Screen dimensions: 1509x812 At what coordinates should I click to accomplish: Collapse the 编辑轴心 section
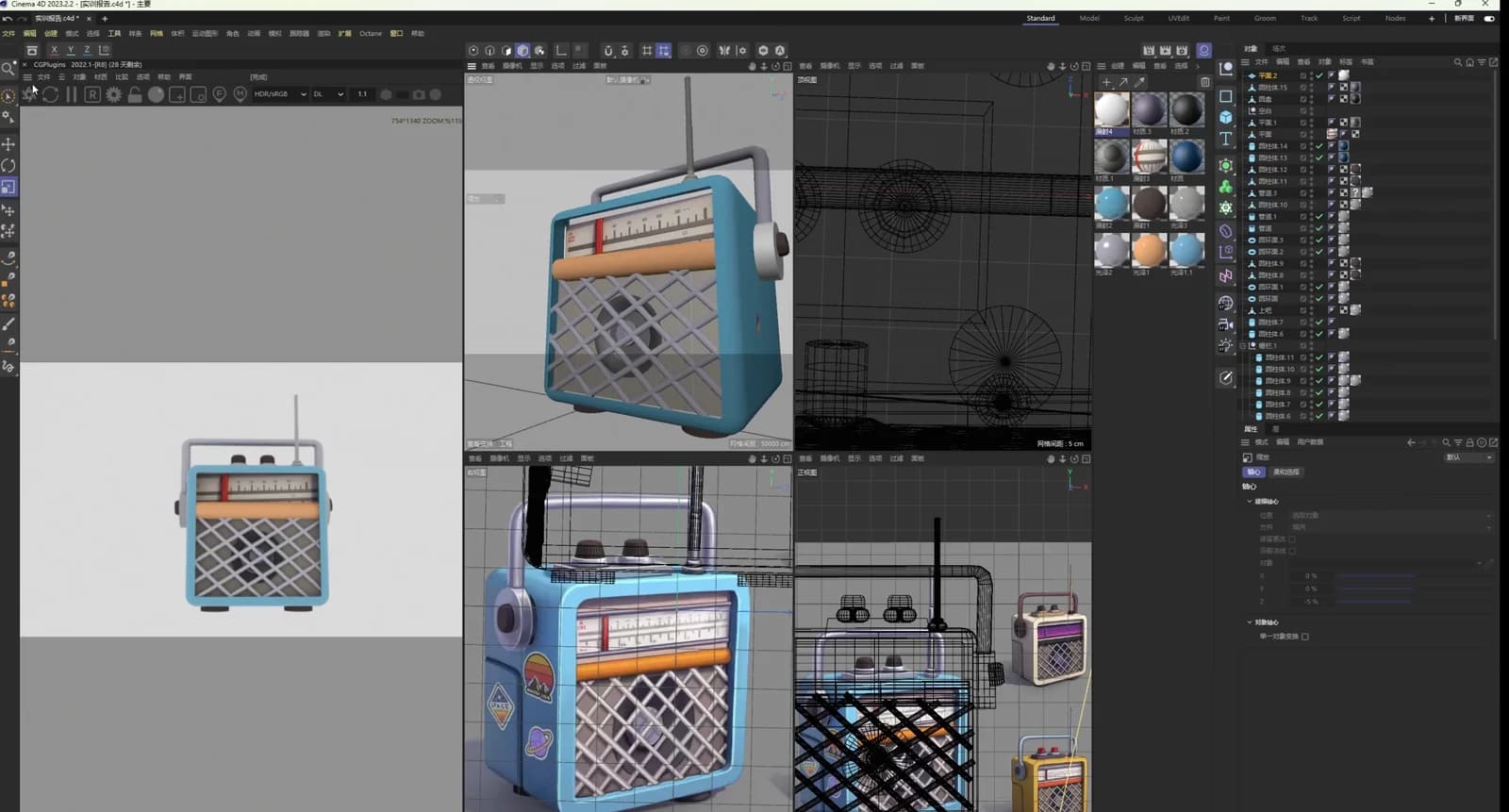(x=1250, y=502)
